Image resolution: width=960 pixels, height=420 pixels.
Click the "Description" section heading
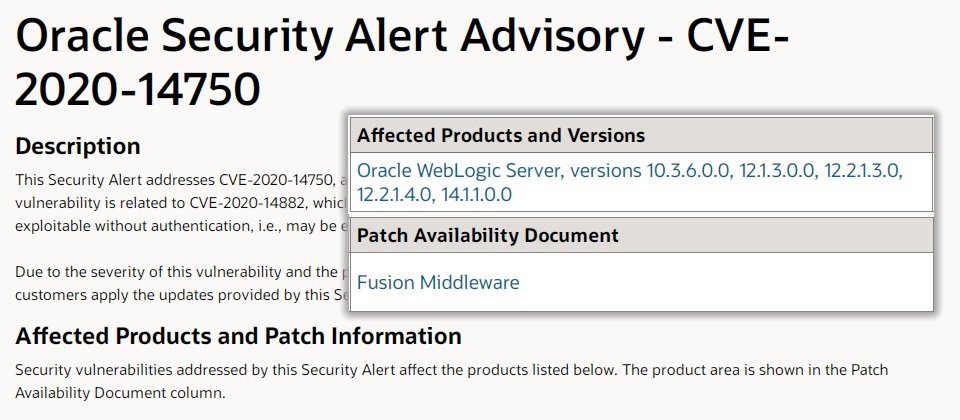tap(78, 146)
